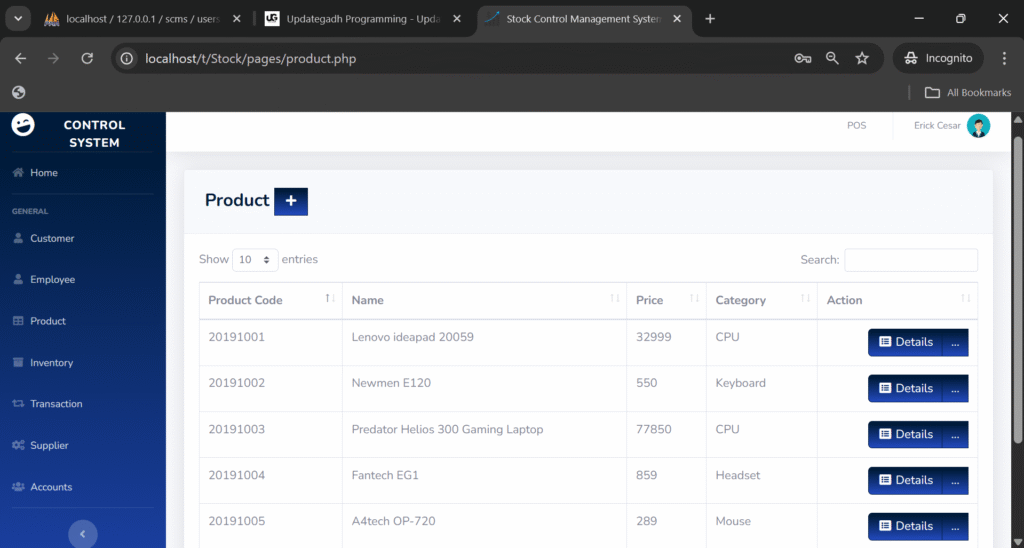Open the Supplier sidebar page
This screenshot has height=548, width=1024.
click(49, 445)
